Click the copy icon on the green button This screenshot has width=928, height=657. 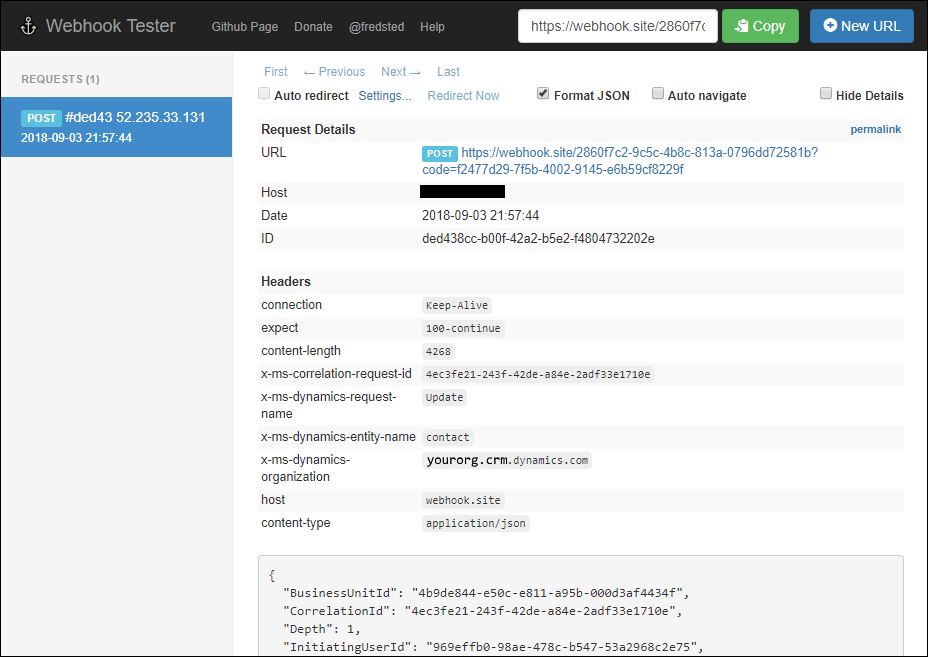point(741,25)
